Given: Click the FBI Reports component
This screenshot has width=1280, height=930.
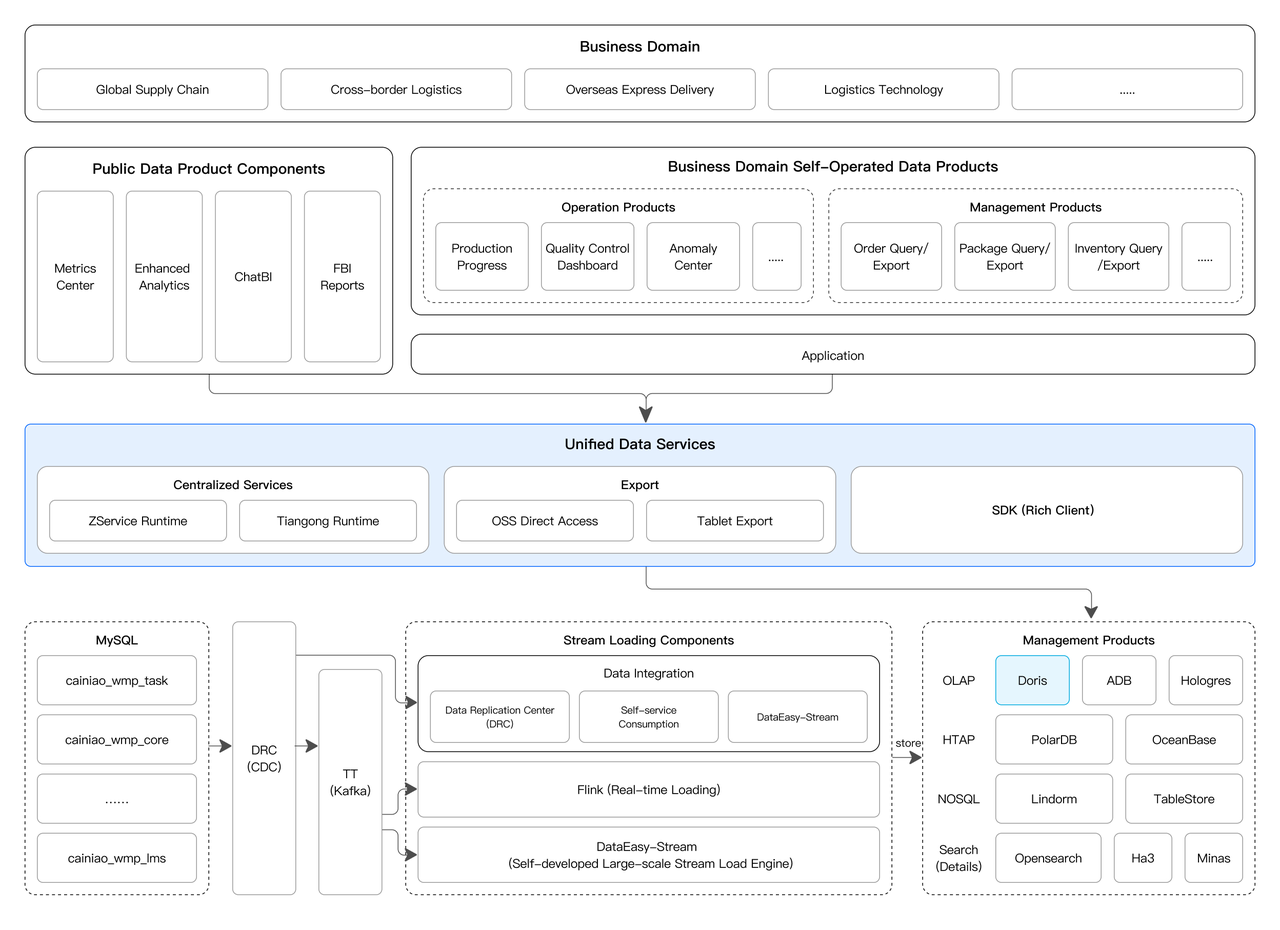Looking at the screenshot, I should coord(342,277).
